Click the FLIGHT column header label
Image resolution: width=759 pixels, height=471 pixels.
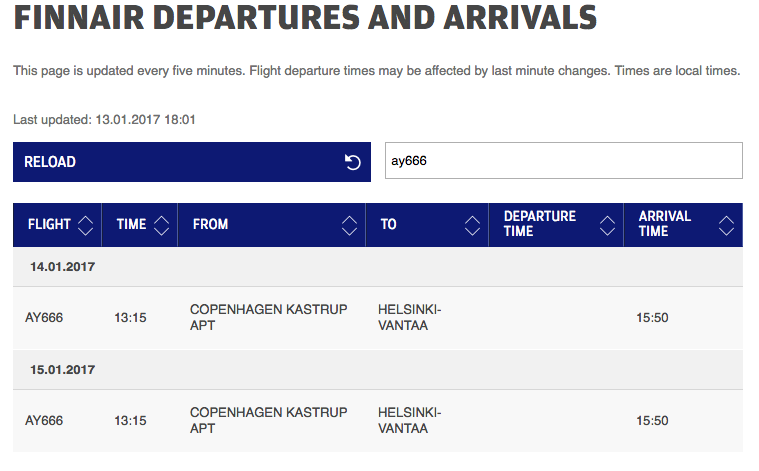click(49, 225)
